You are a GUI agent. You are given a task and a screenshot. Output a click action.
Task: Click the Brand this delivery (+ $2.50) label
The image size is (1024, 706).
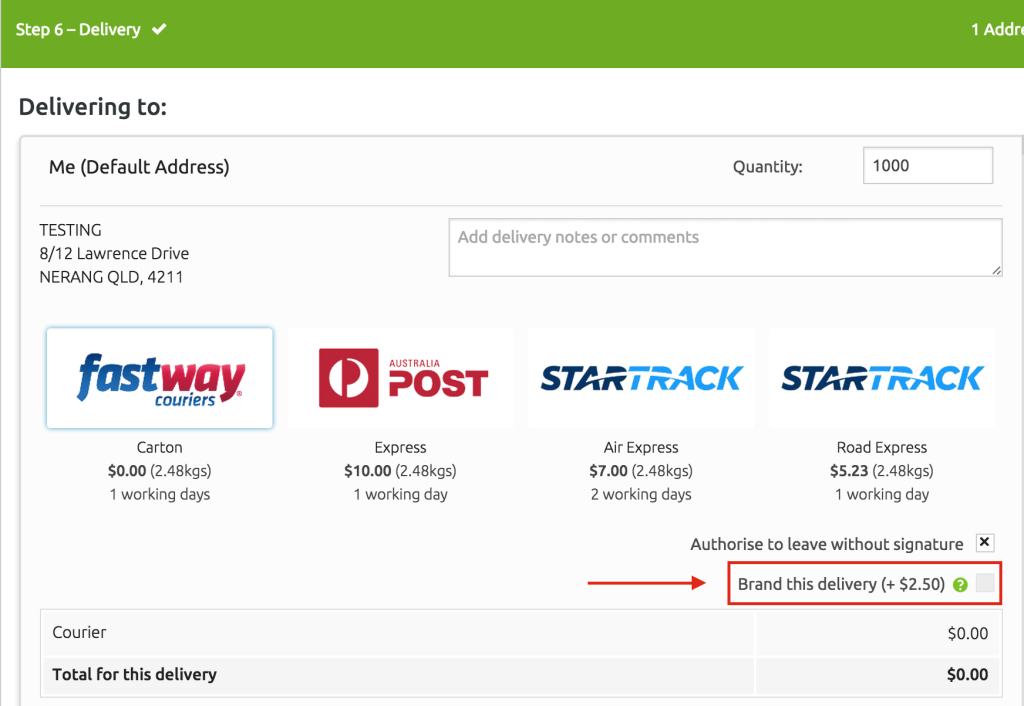point(841,584)
